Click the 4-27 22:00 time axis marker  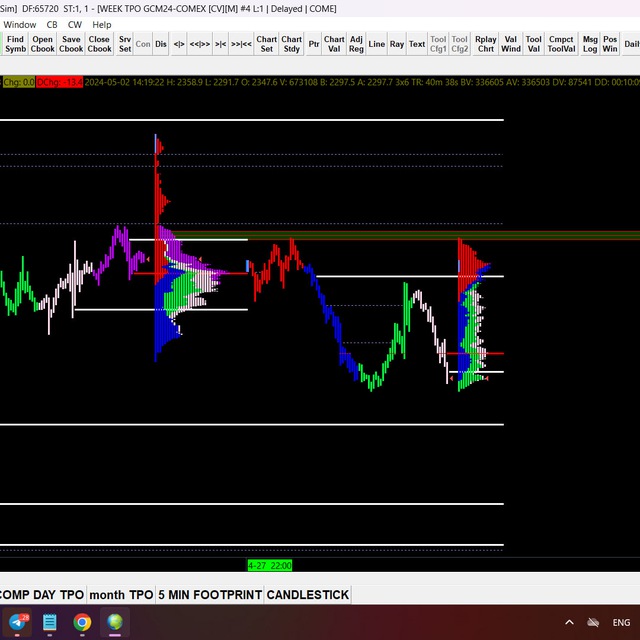270,565
